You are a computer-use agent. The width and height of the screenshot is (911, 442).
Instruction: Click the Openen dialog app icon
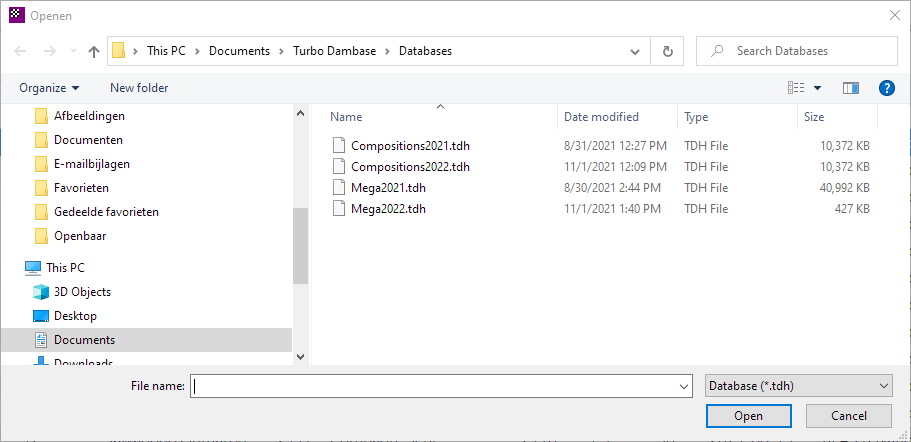[x=17, y=16]
